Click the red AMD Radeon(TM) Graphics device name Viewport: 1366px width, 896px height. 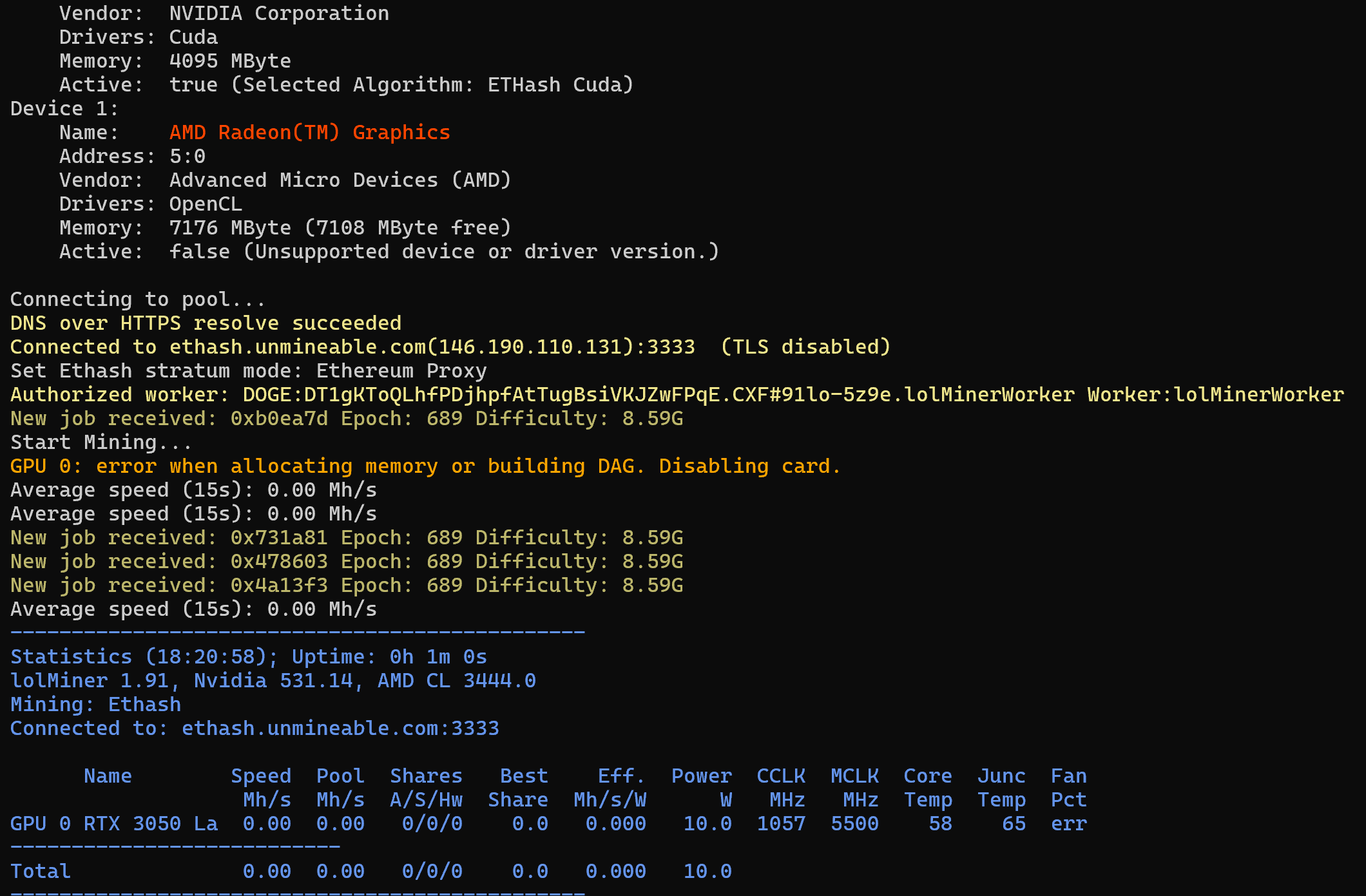click(x=309, y=133)
